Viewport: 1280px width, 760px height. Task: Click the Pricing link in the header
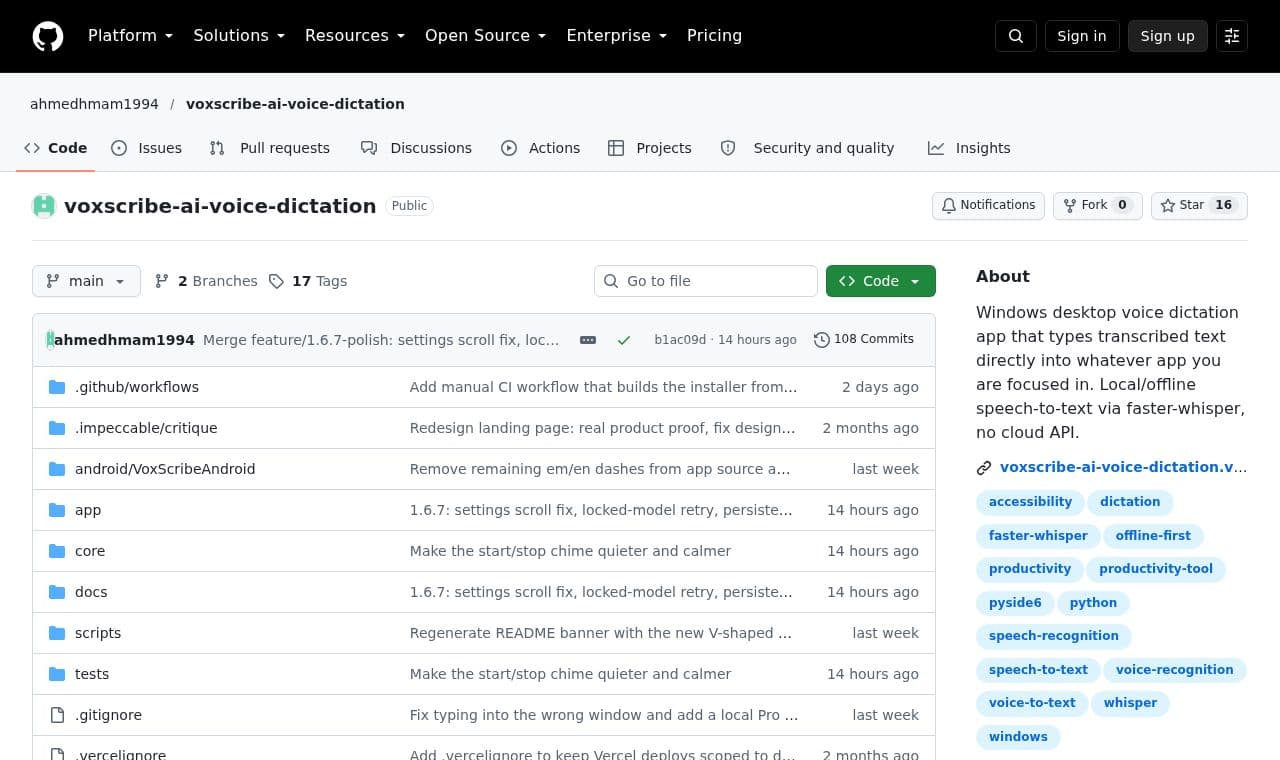(714, 36)
